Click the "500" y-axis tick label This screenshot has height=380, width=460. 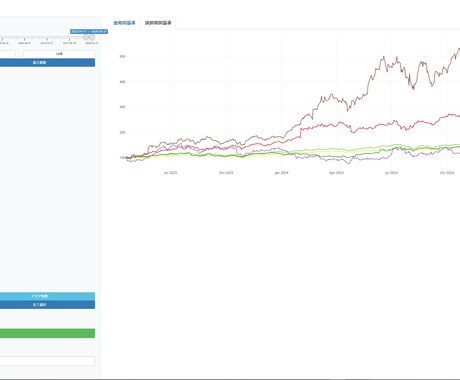[122, 56]
